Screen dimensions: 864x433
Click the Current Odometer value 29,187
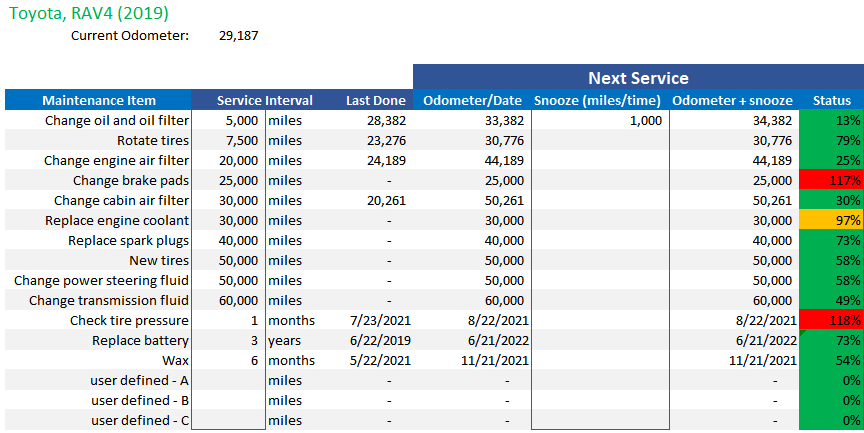click(238, 36)
